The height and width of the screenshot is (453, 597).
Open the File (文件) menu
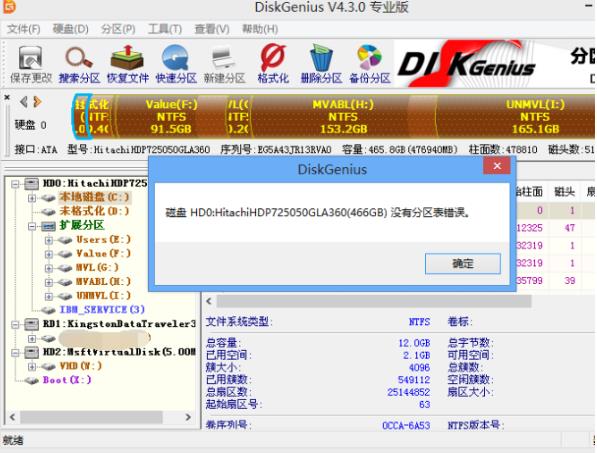(x=24, y=29)
